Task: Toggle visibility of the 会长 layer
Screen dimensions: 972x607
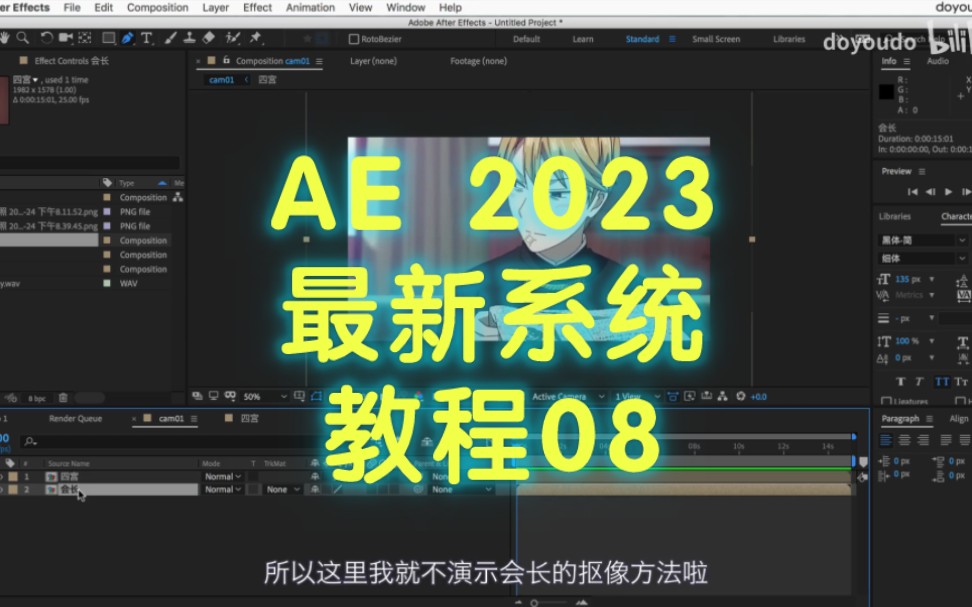Action: point(4,489)
